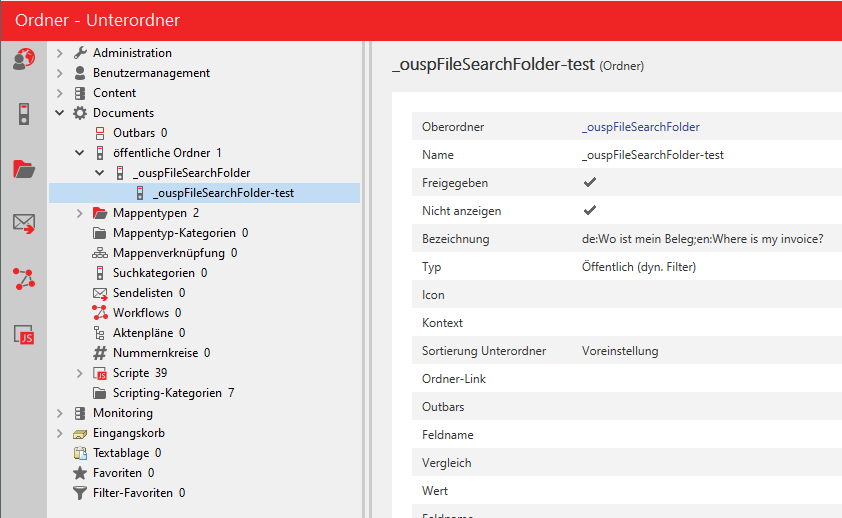
Task: Select the _ouspFileSearchFolder tree item label
Action: 192,173
